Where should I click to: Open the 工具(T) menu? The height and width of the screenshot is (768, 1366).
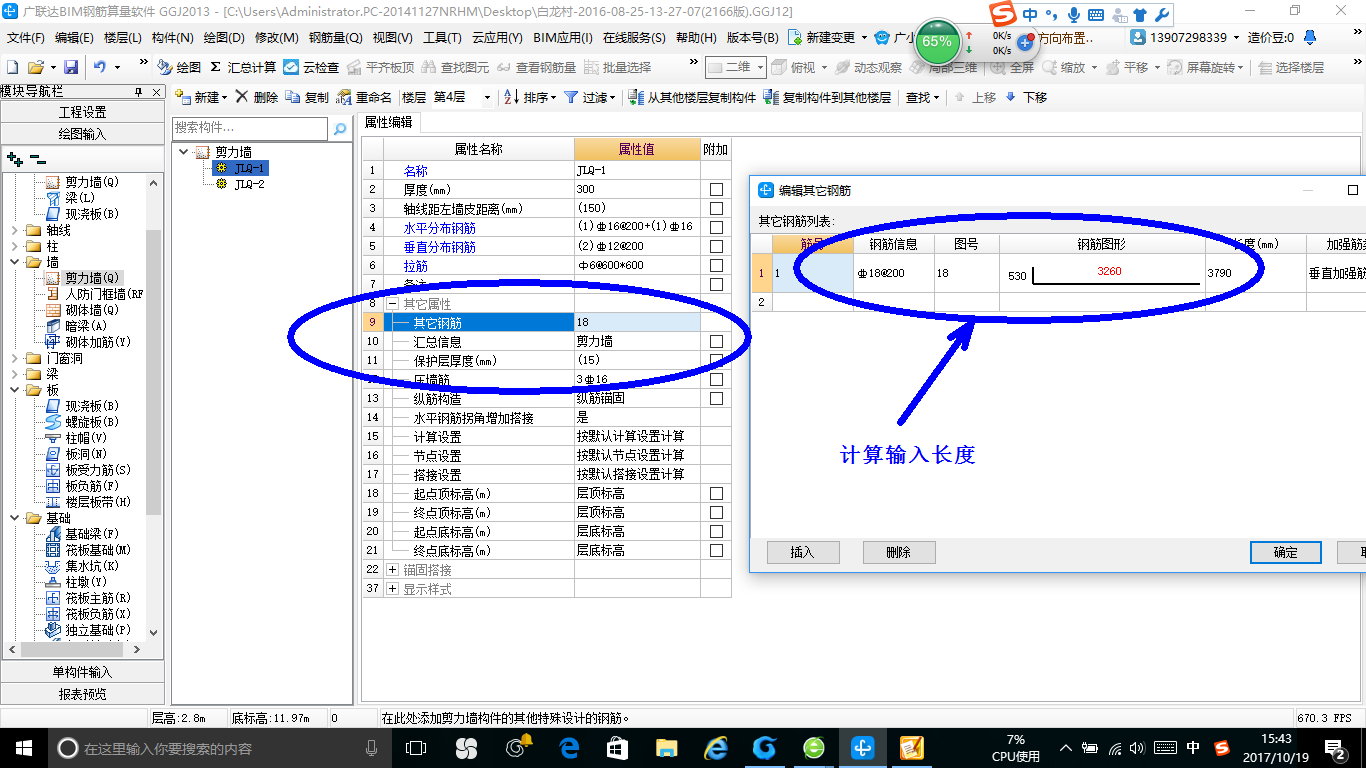(442, 37)
